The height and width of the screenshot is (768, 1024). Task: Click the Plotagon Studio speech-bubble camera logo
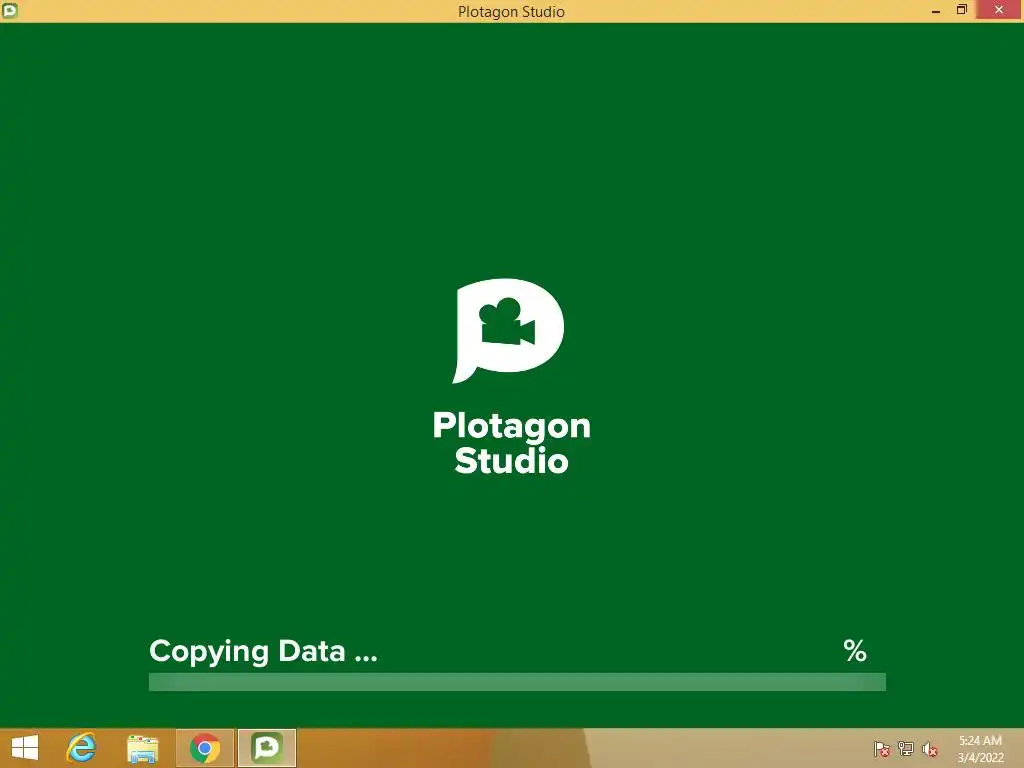click(508, 330)
